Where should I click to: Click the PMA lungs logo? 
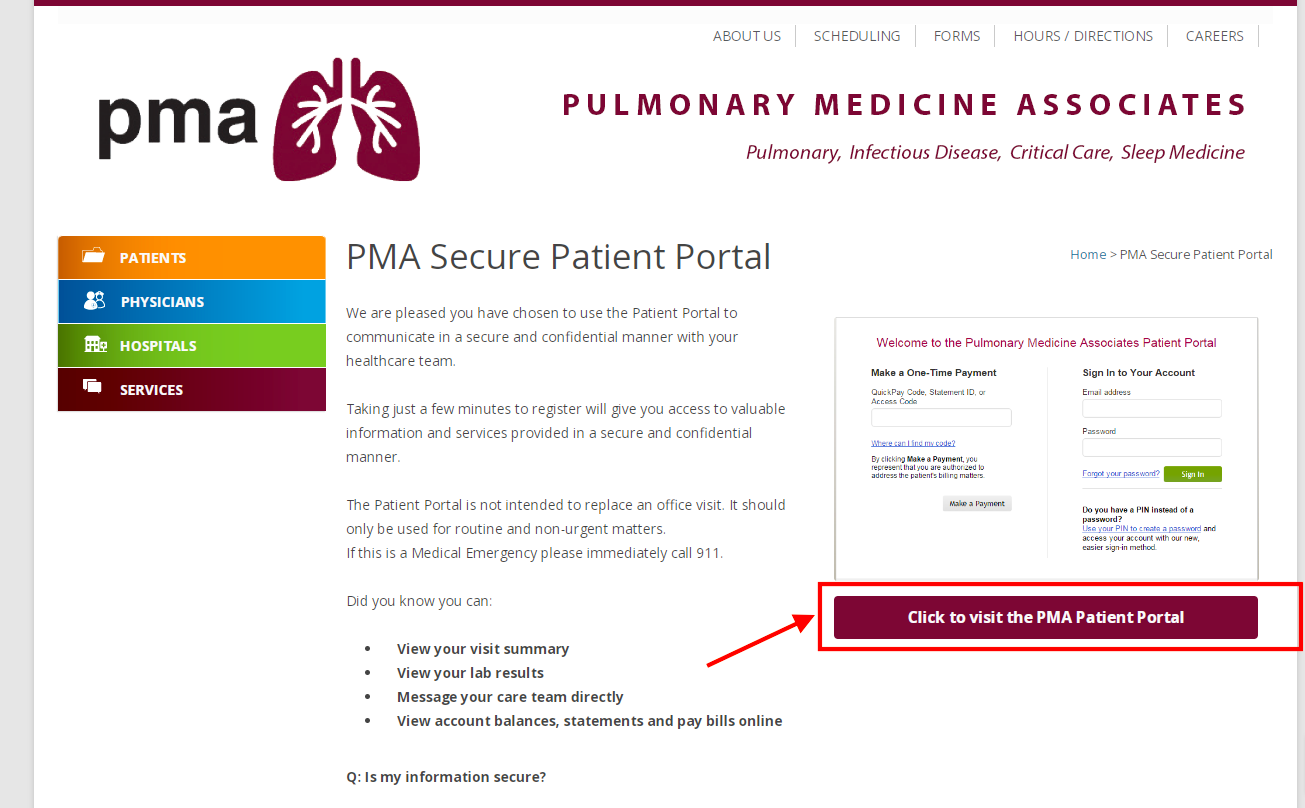coord(259,119)
